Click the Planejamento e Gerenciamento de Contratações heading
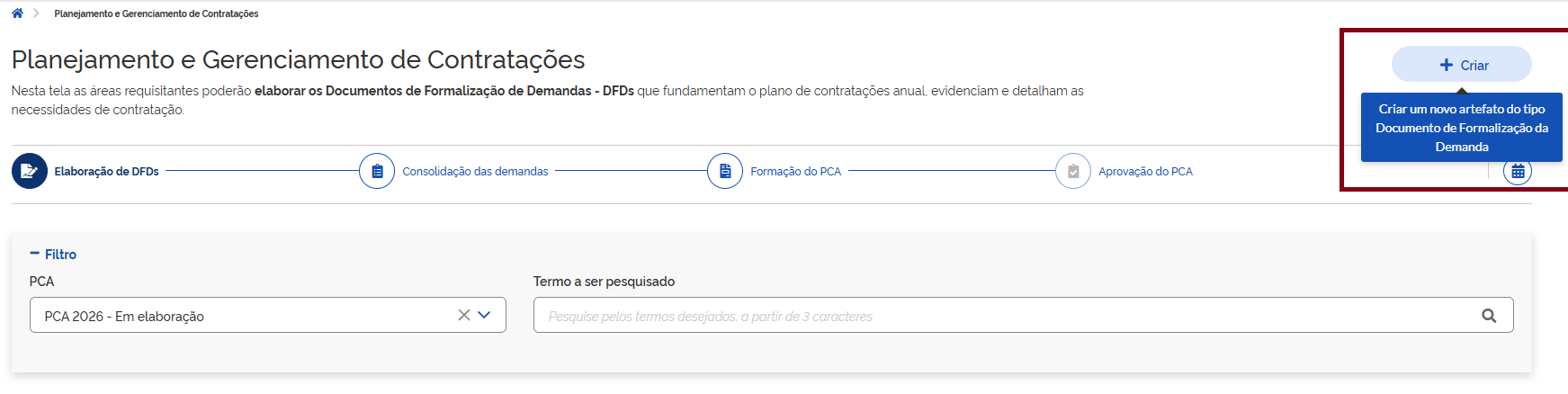Screen dimensions: 1568x394 298,59
